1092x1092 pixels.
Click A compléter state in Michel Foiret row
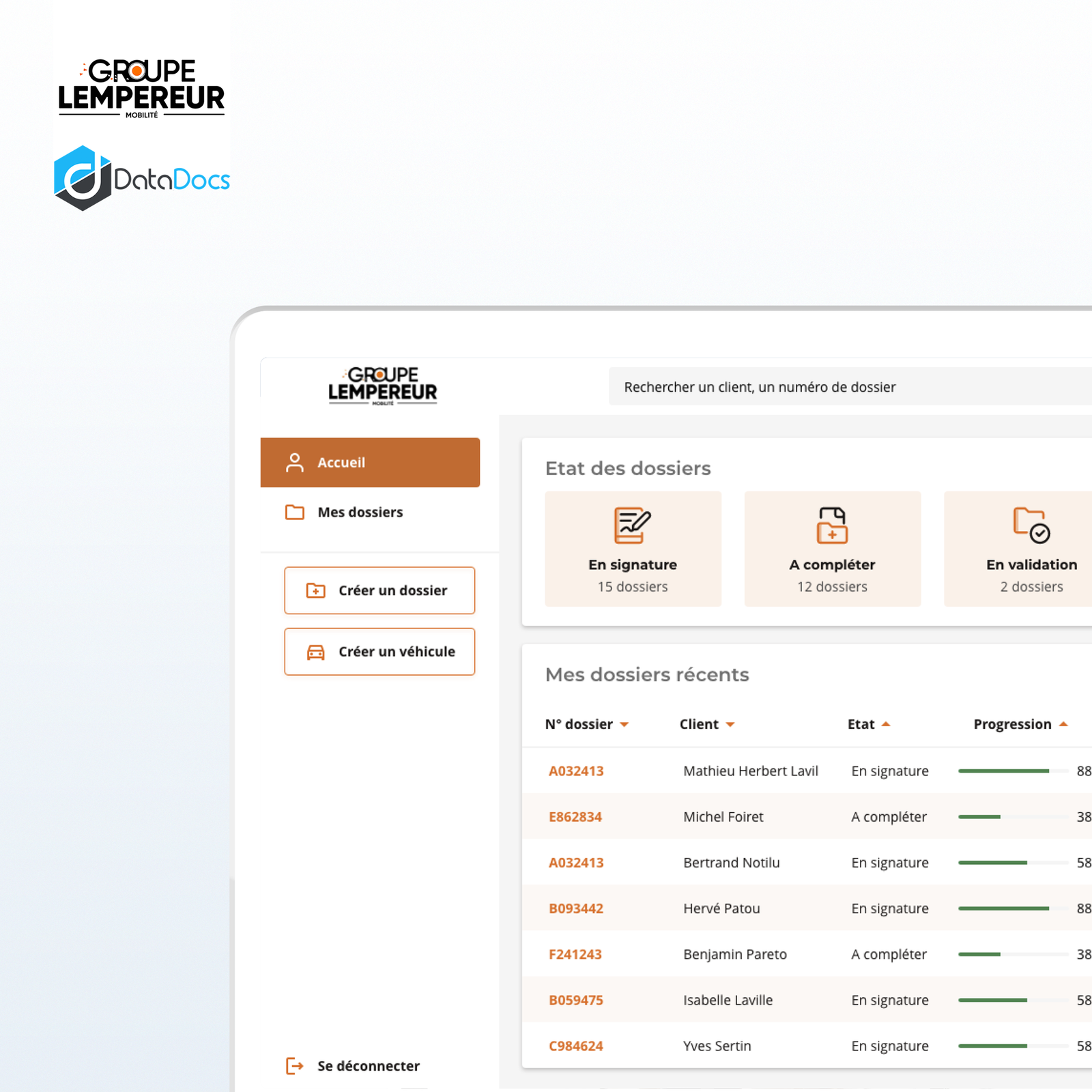889,817
